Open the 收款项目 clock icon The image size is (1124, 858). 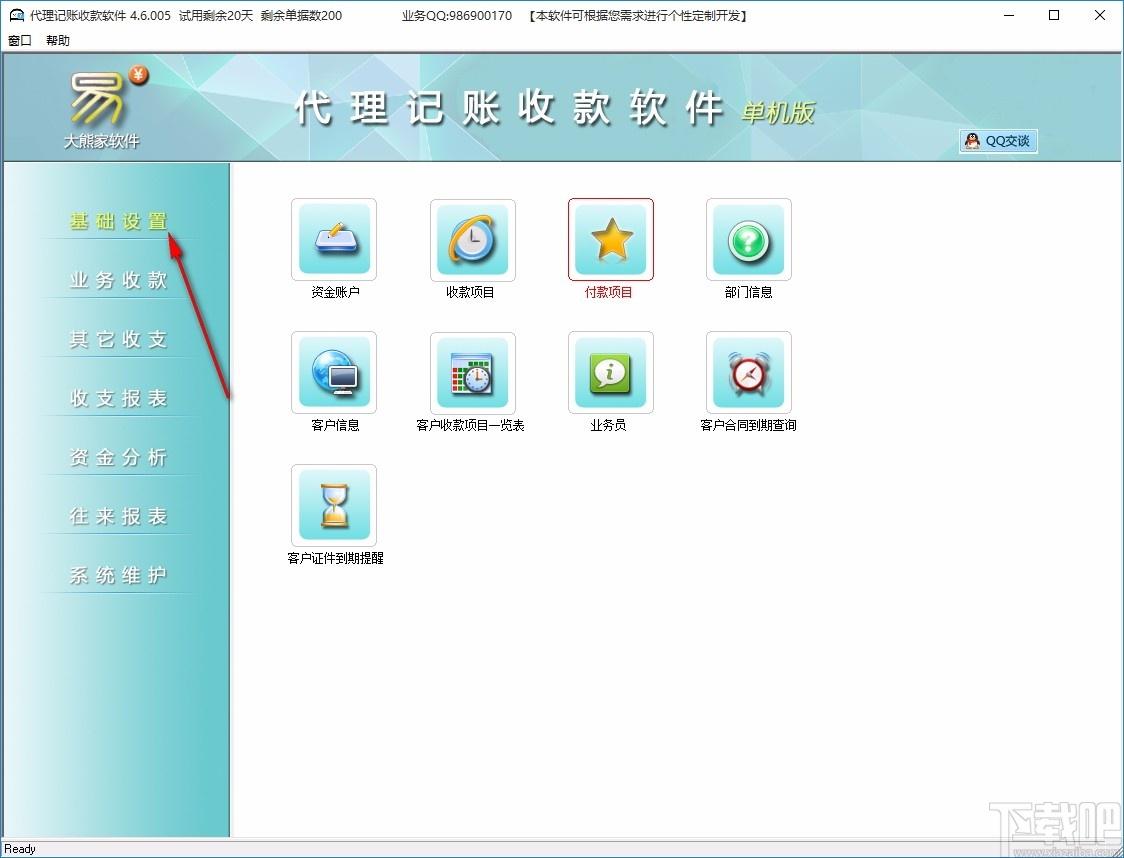pyautogui.click(x=472, y=239)
